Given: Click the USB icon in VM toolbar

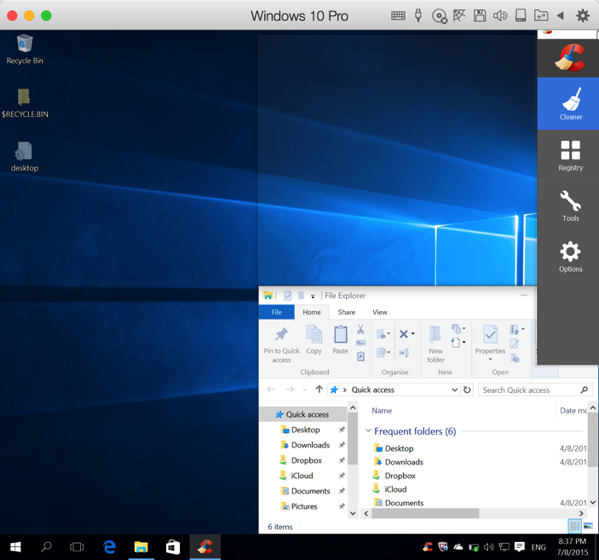Looking at the screenshot, I should 418,16.
